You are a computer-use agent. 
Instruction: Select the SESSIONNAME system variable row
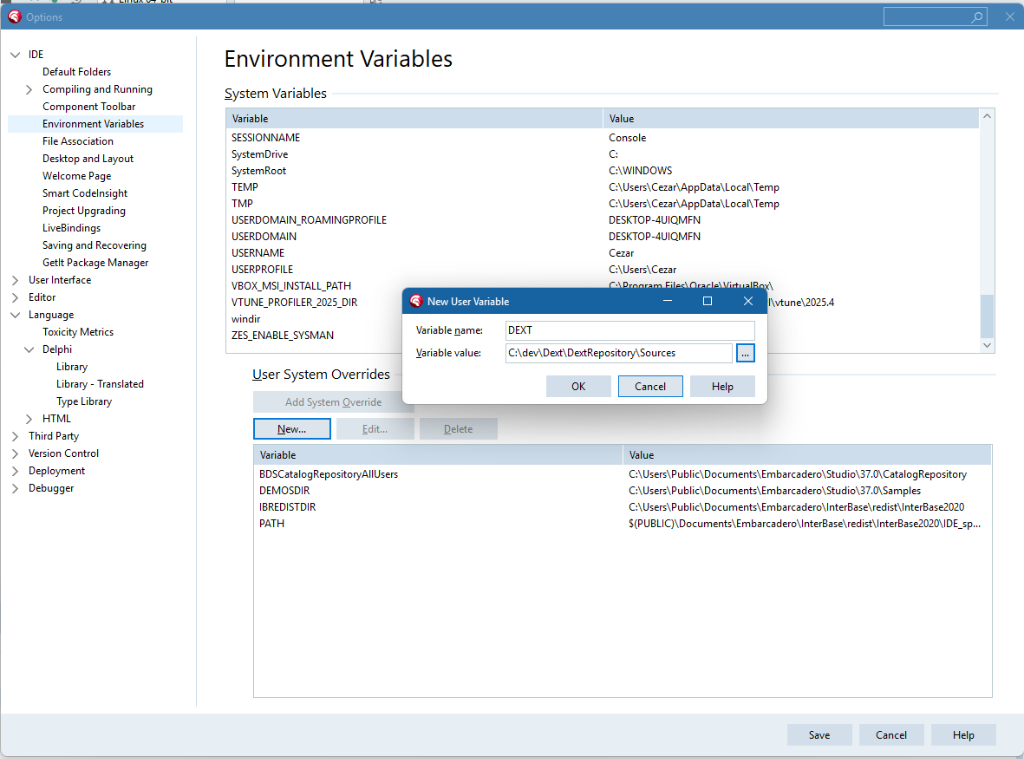[602, 138]
